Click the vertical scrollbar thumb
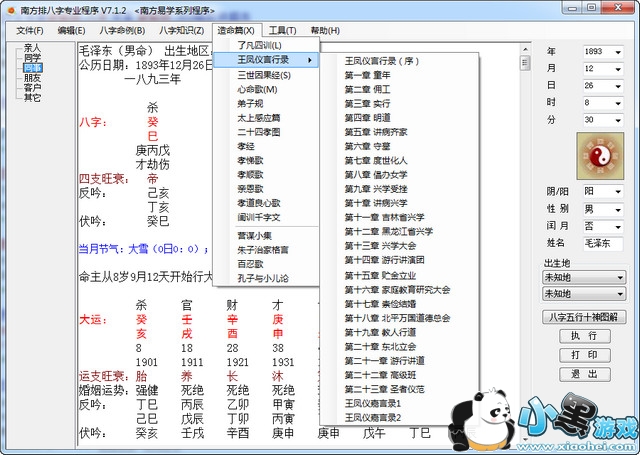The height and width of the screenshot is (455, 640). point(525,64)
